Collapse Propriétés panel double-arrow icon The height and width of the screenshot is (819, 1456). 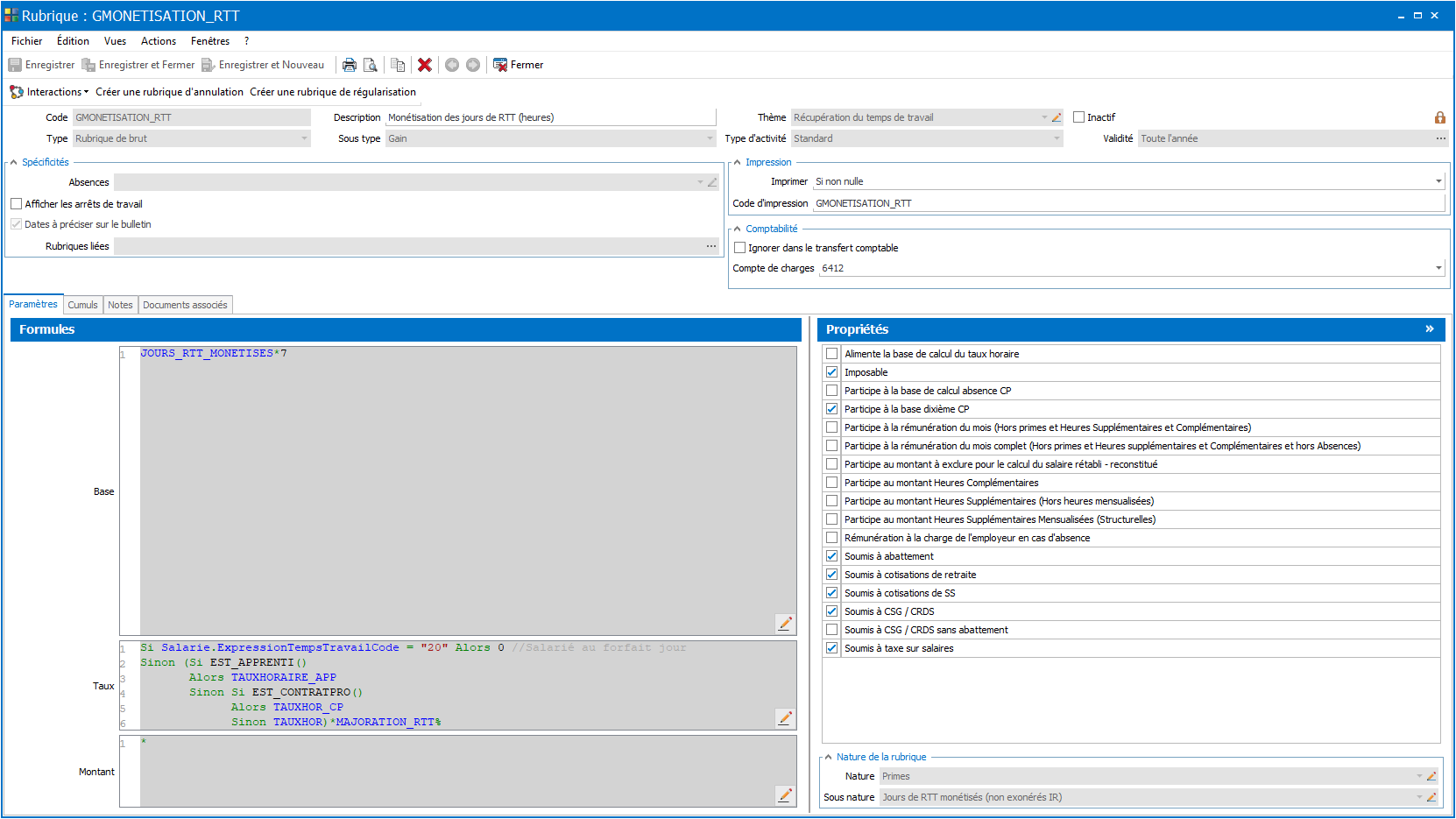[1429, 329]
